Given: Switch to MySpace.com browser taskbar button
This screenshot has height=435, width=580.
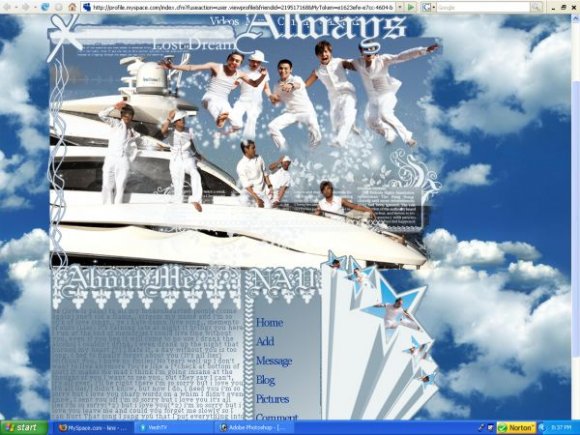Looking at the screenshot, I should pos(93,428).
